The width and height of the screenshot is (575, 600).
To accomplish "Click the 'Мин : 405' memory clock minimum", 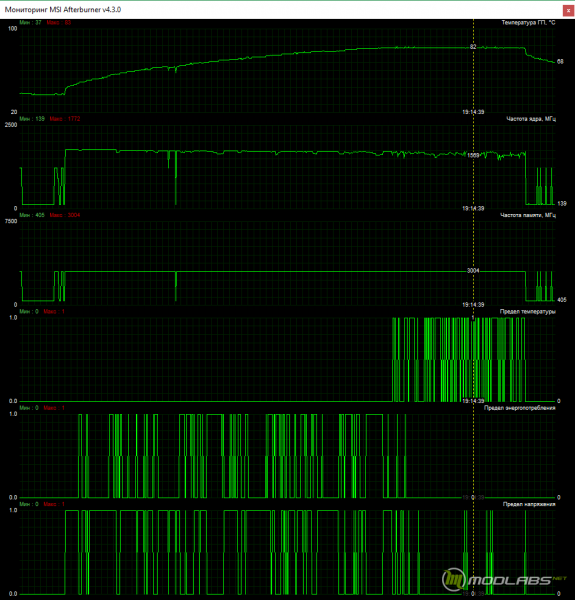I will pos(32,215).
